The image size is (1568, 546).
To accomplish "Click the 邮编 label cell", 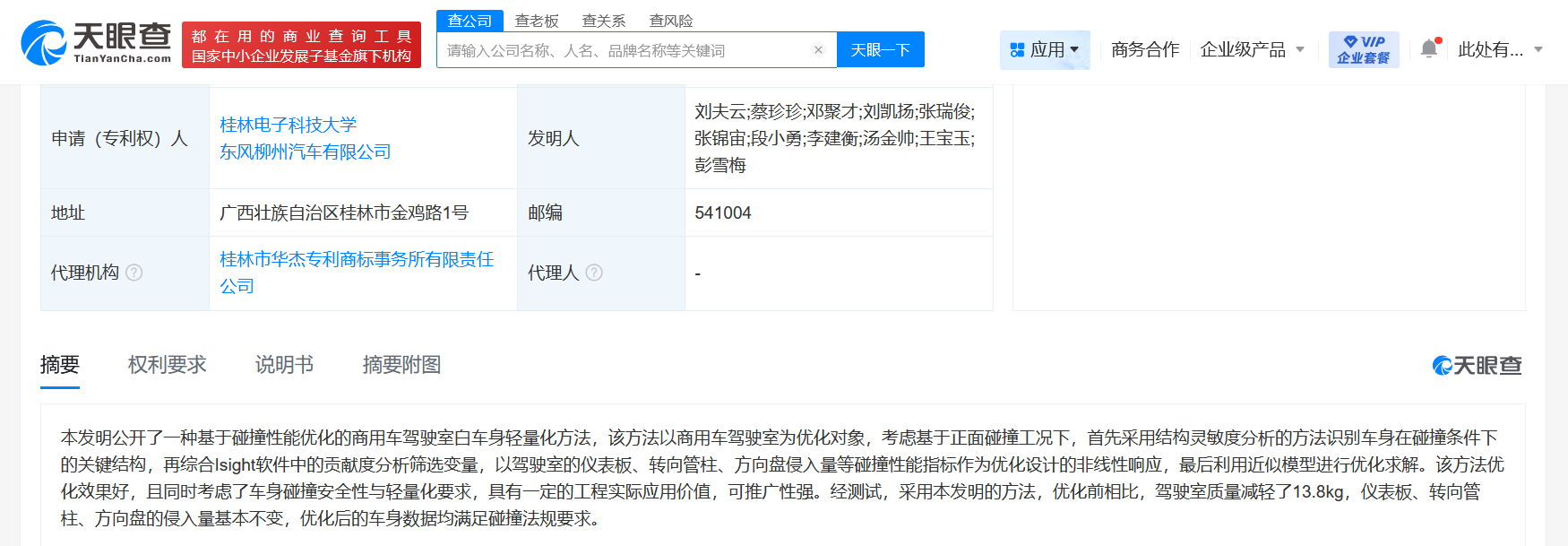I will tap(601, 212).
